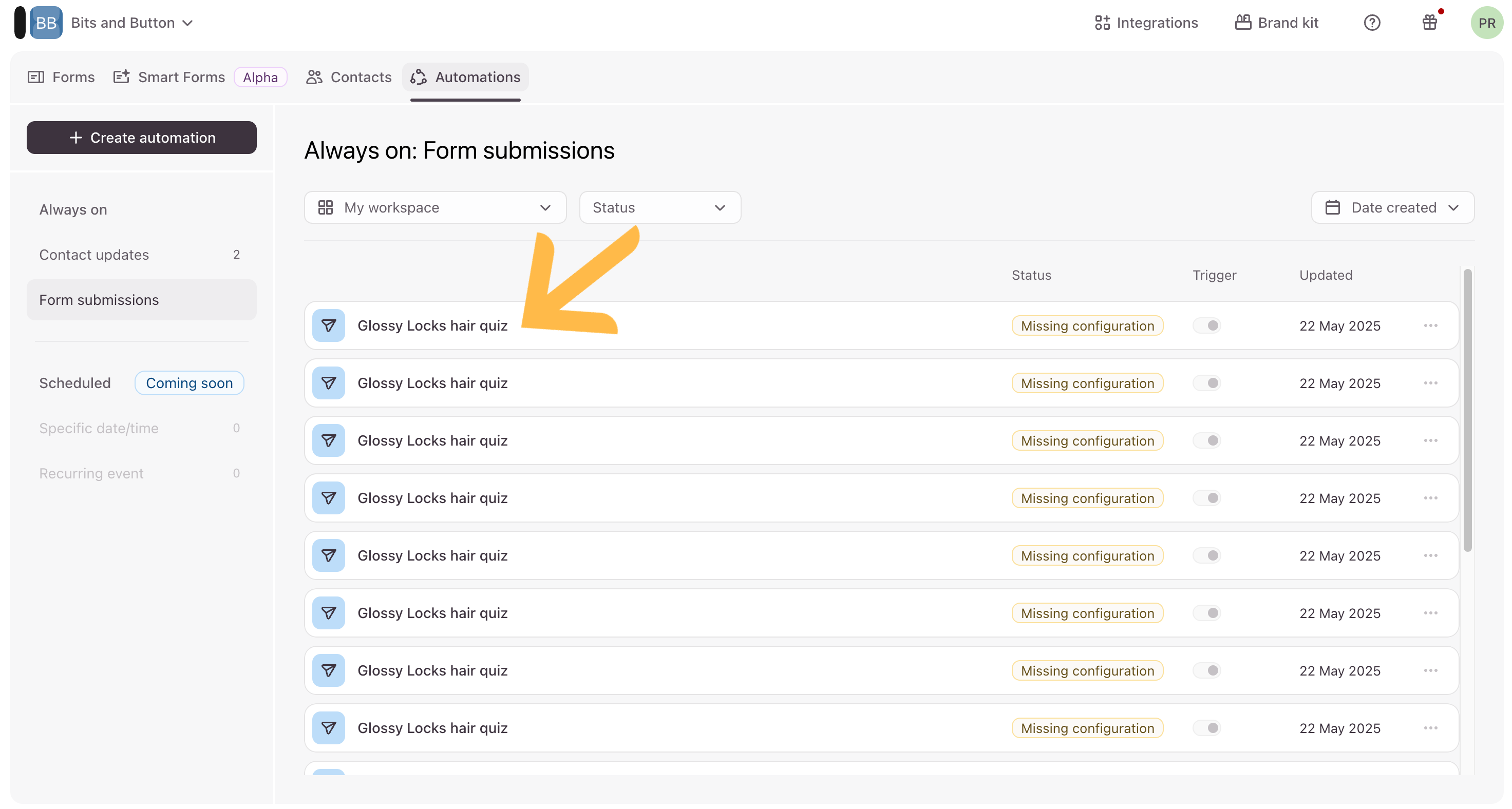Expand the My workspace dropdown
This screenshot has height=809, width=1512.
435,208
